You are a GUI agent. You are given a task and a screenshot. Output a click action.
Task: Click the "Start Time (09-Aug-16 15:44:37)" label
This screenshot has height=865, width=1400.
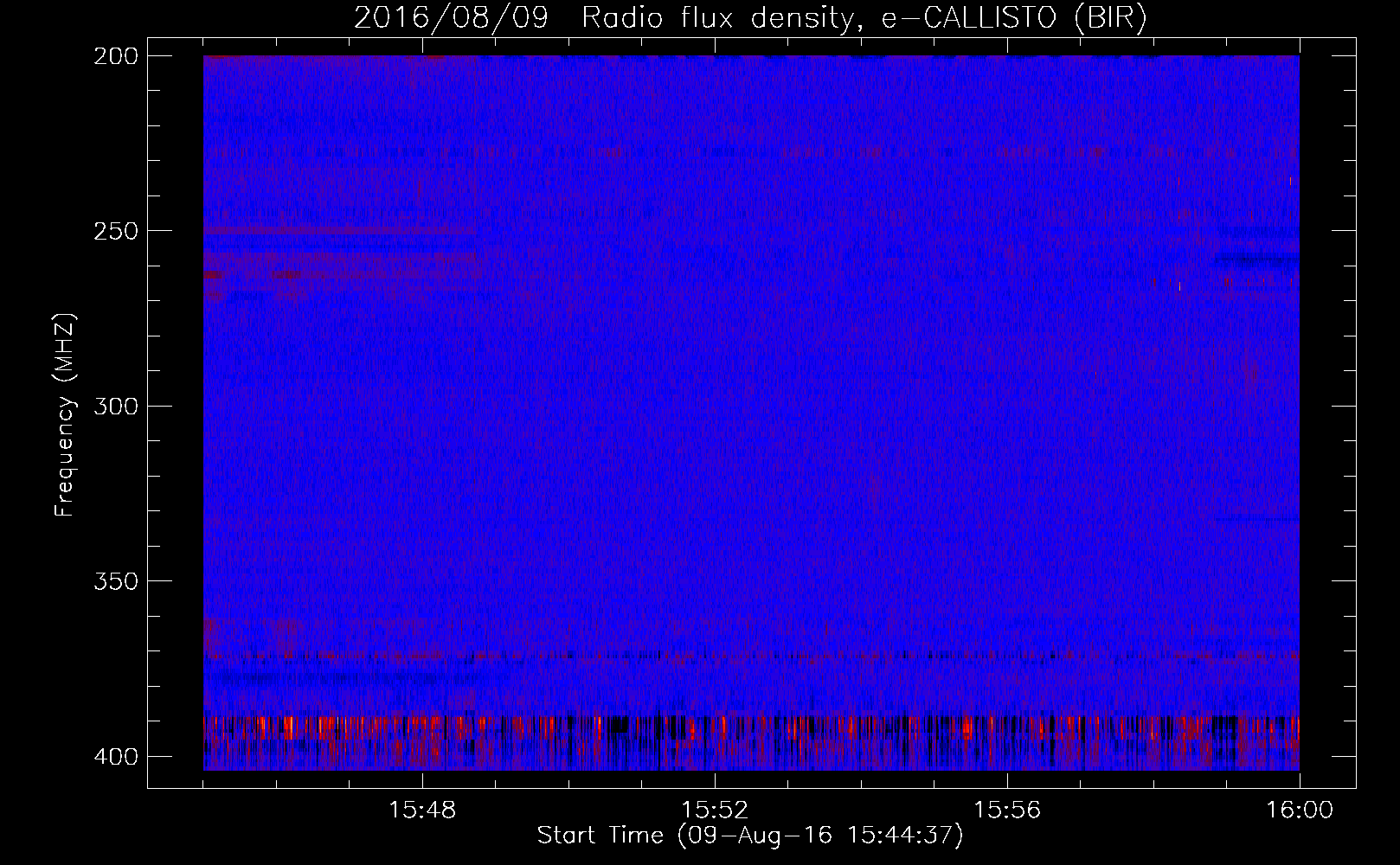pos(750,836)
